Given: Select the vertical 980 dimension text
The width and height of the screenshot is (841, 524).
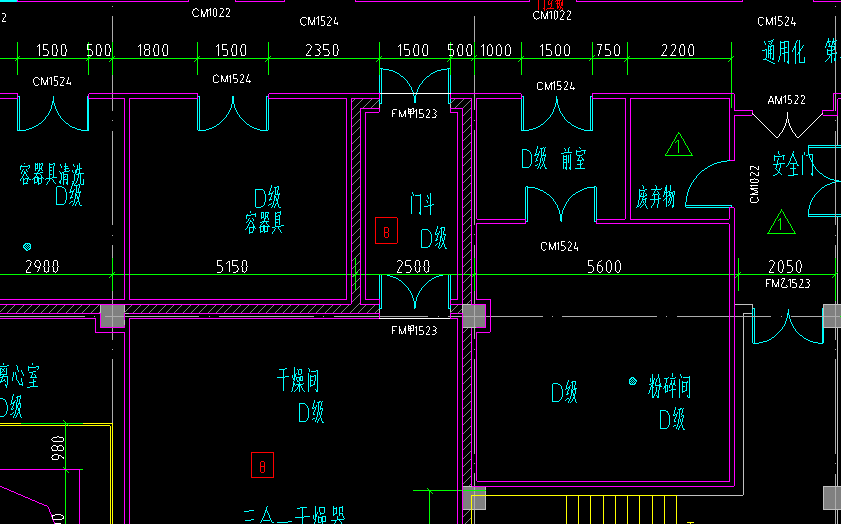Looking at the screenshot, I should 58,448.
